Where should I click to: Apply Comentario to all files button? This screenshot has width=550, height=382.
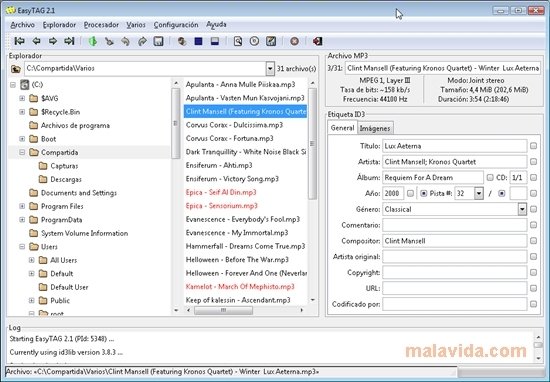click(x=534, y=225)
